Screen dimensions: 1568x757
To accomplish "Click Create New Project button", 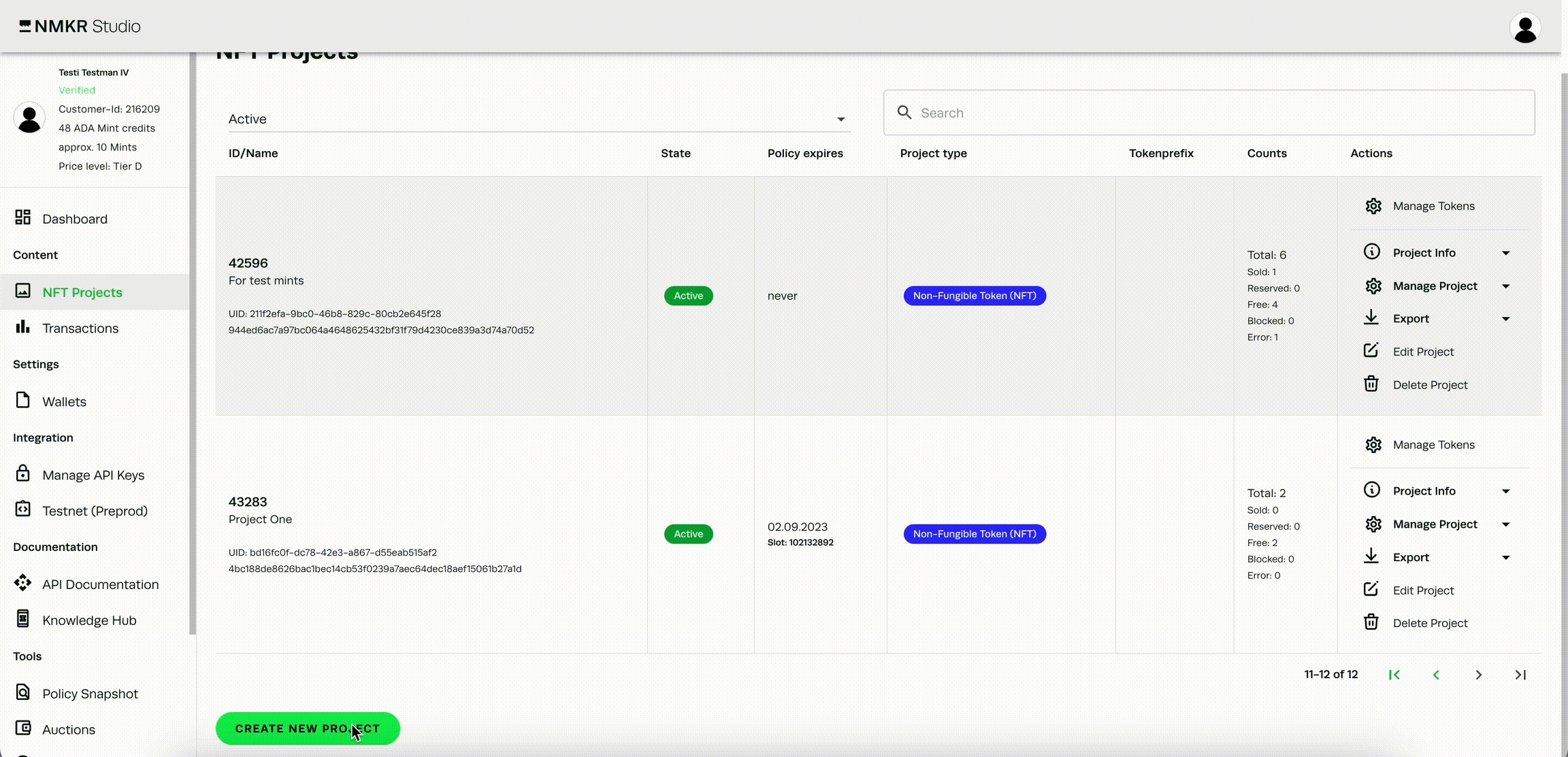I will tap(307, 728).
